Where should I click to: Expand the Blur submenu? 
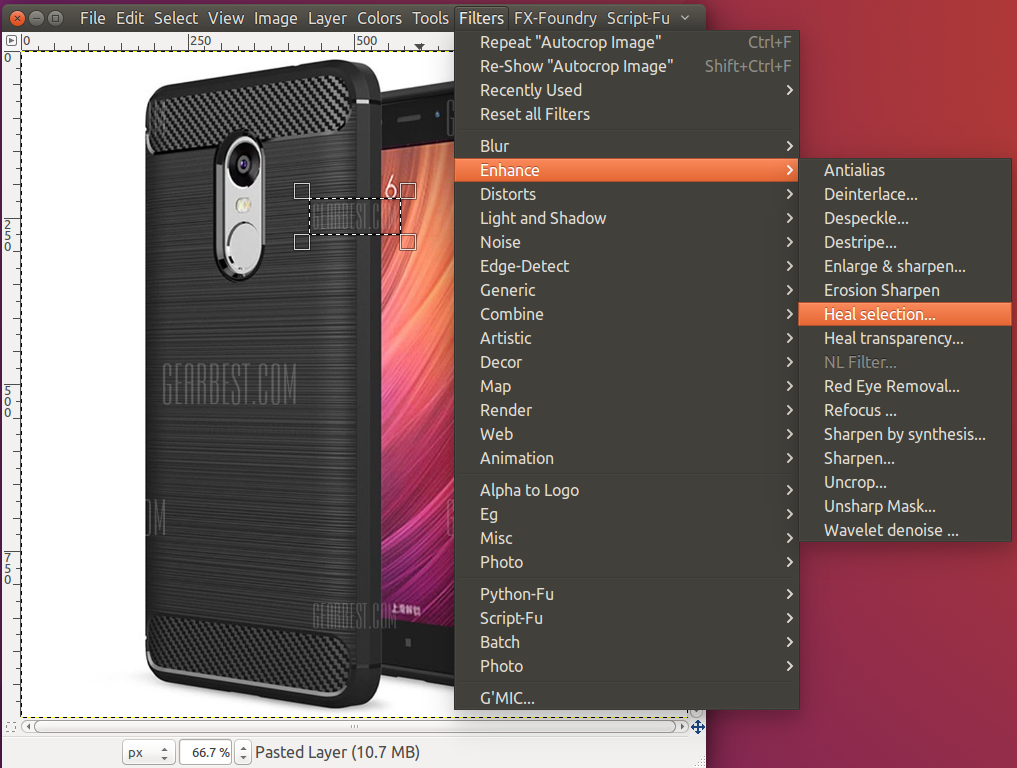[x=627, y=146]
